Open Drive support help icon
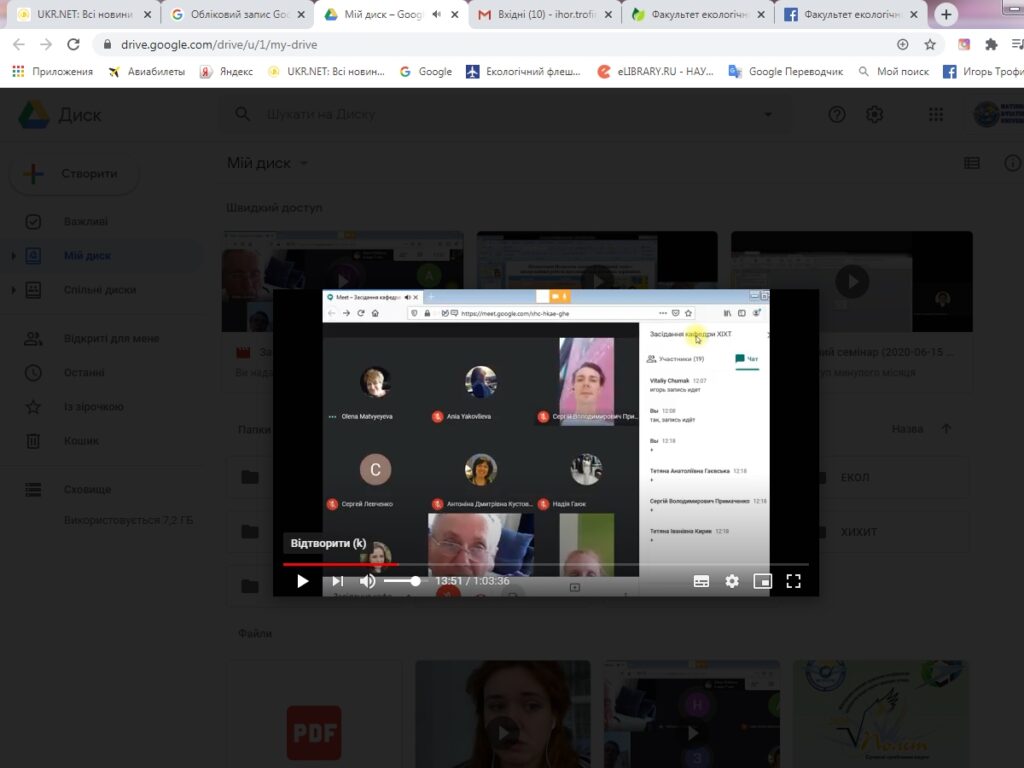 [837, 115]
